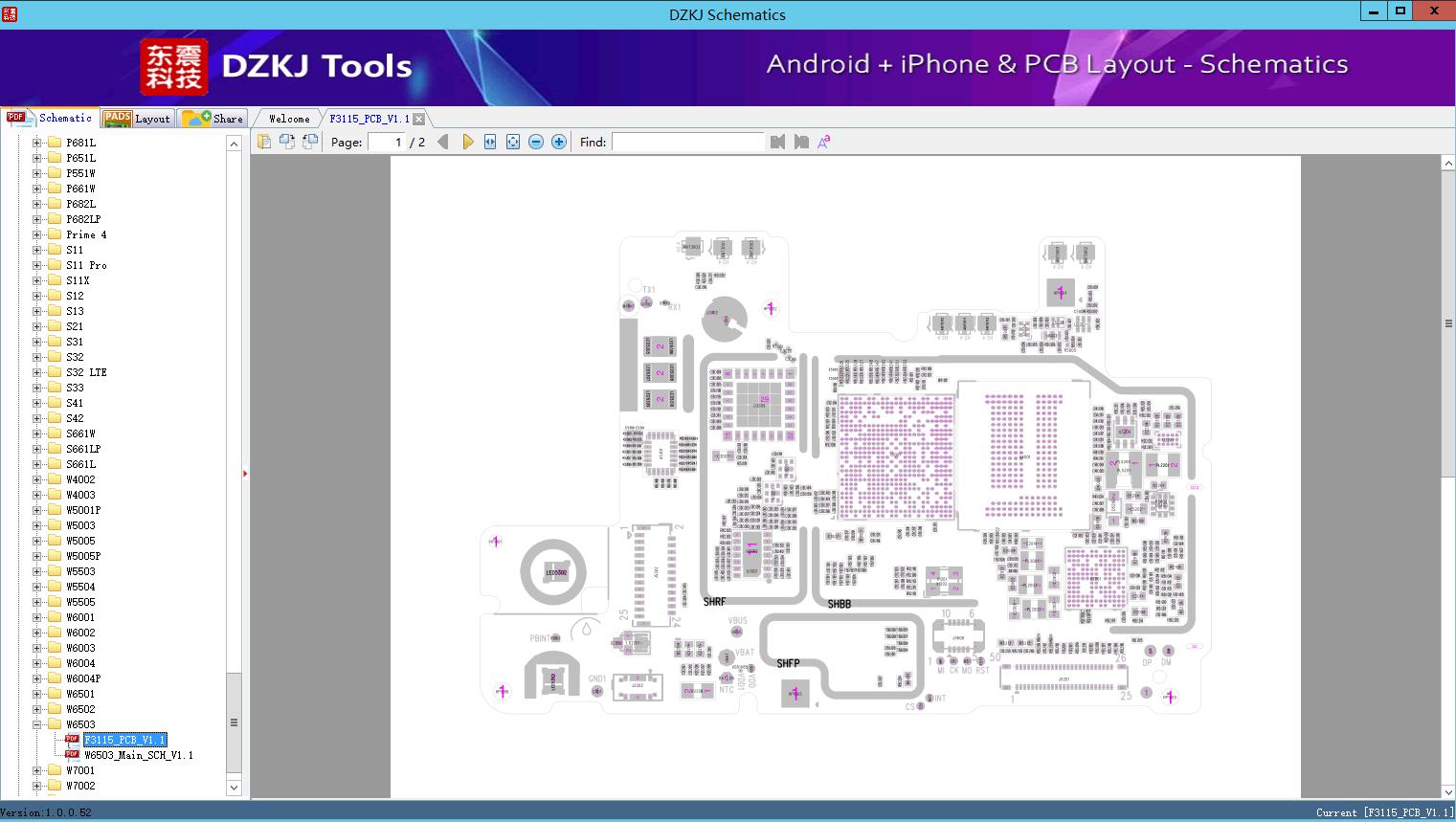This screenshot has height=822, width=1456.
Task: Click the copy document icon in toolbar
Action: [x=264, y=142]
